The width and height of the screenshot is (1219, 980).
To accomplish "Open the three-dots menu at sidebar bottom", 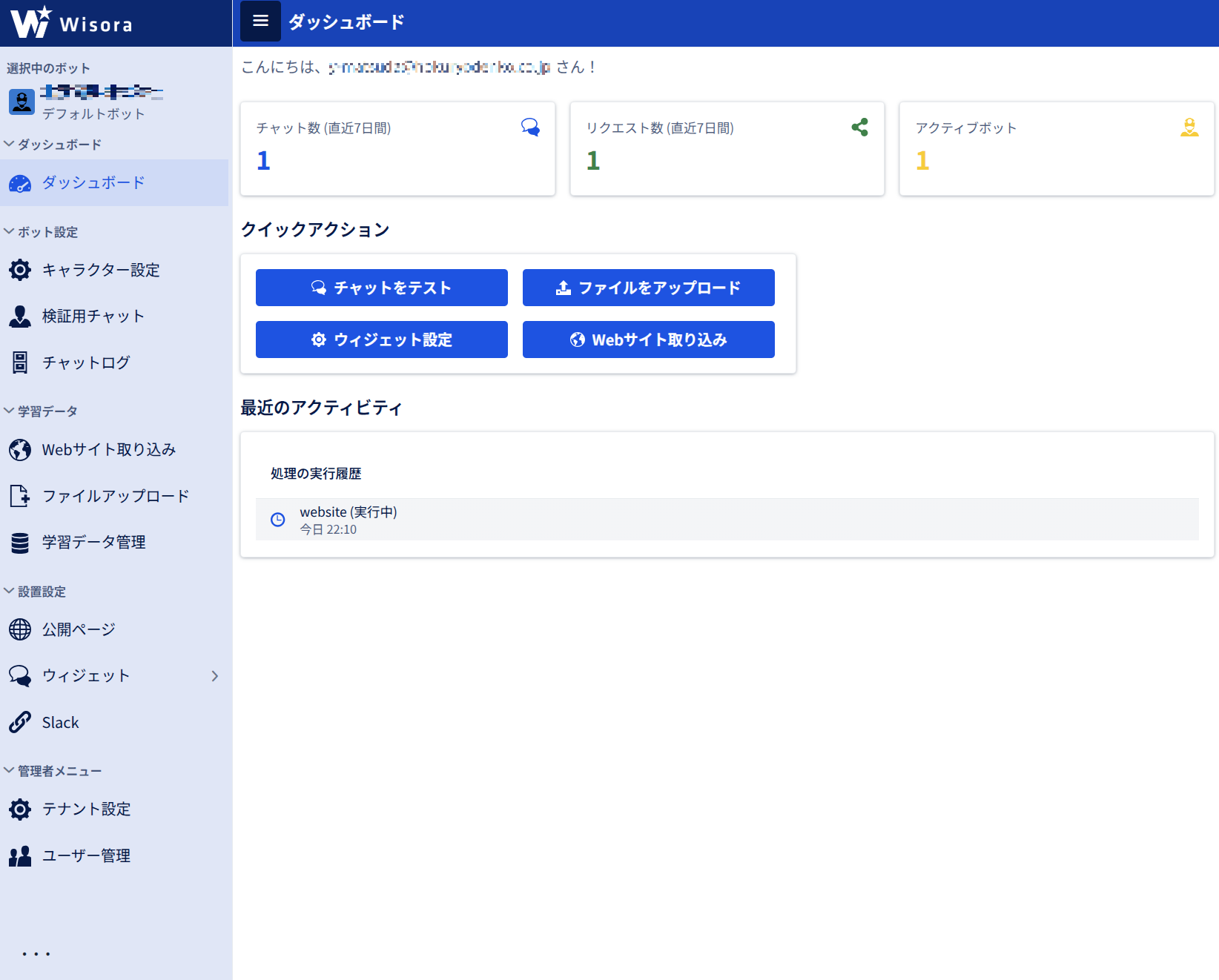I will coord(36,954).
